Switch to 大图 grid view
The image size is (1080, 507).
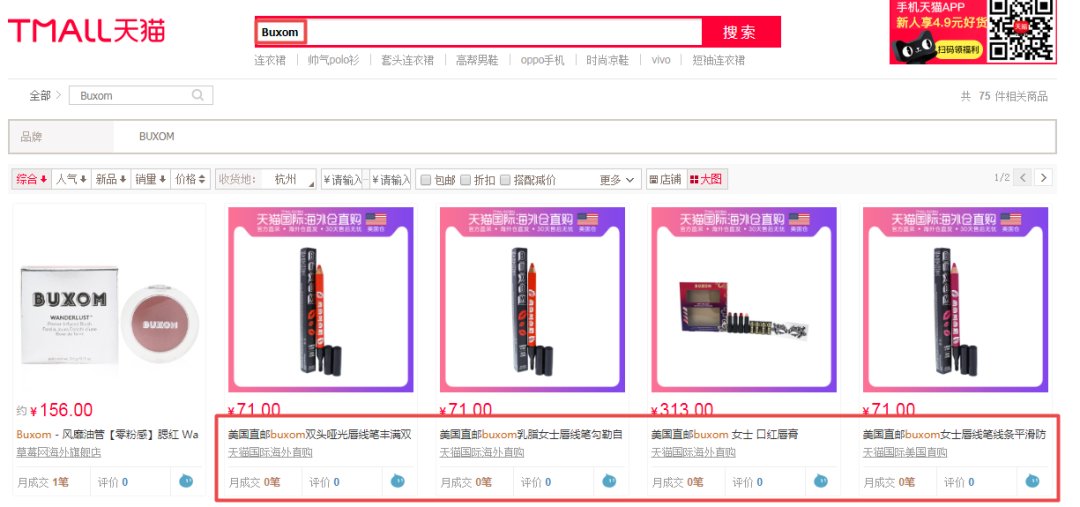click(x=706, y=179)
